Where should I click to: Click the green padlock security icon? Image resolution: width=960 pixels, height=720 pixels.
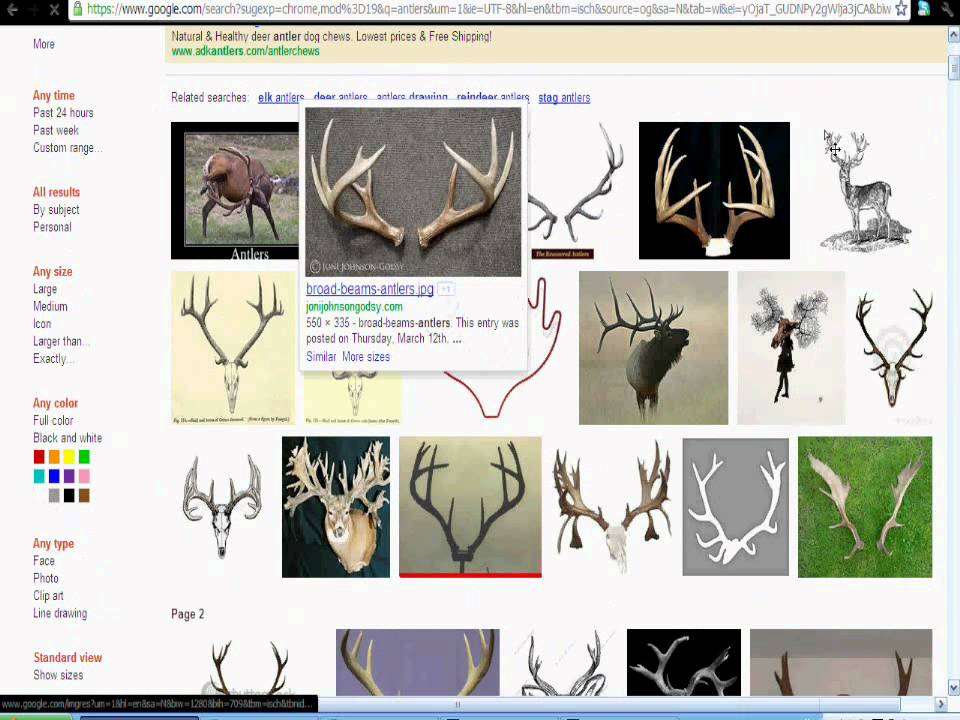(77, 9)
